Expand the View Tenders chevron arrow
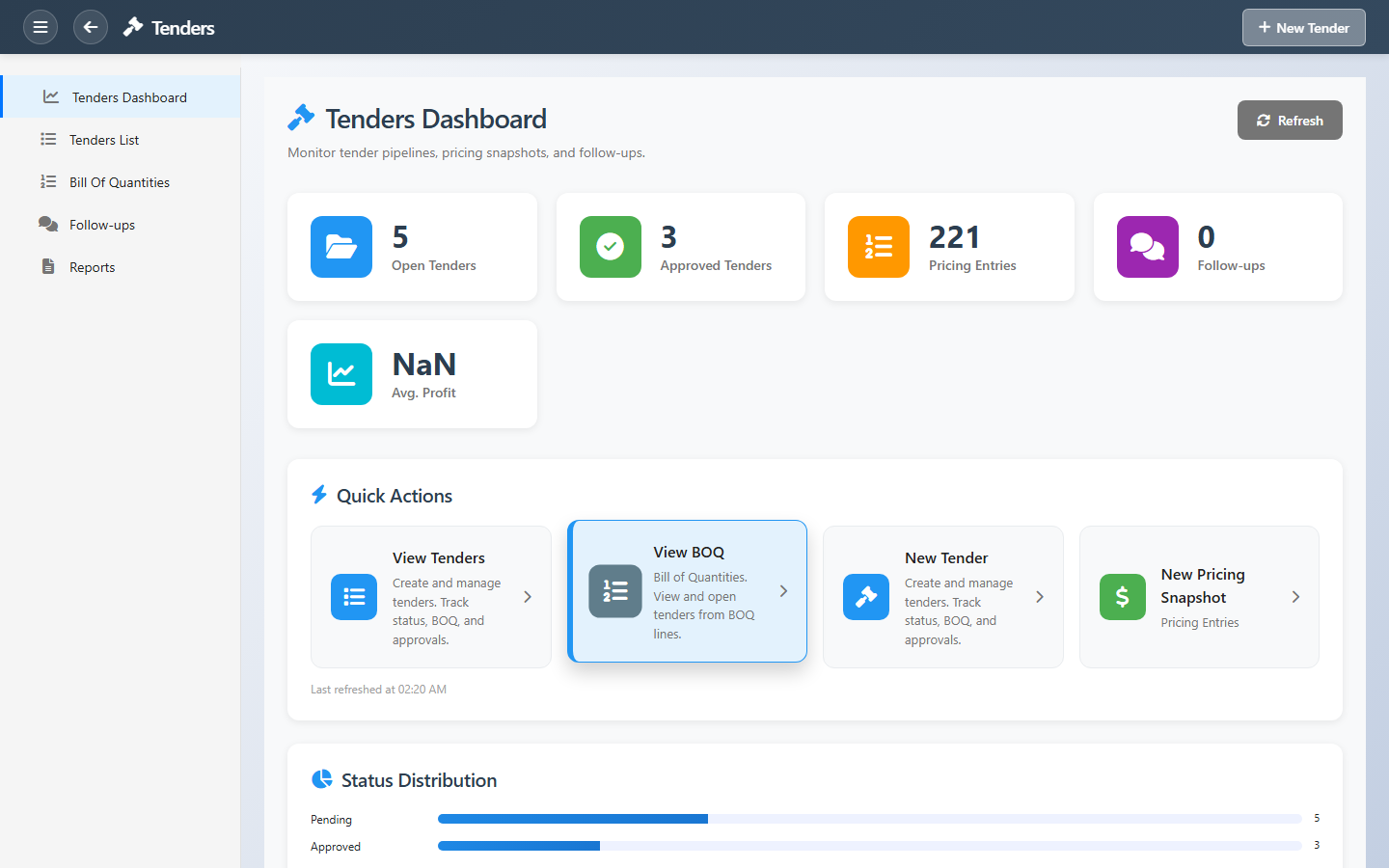The image size is (1389, 868). 528,597
